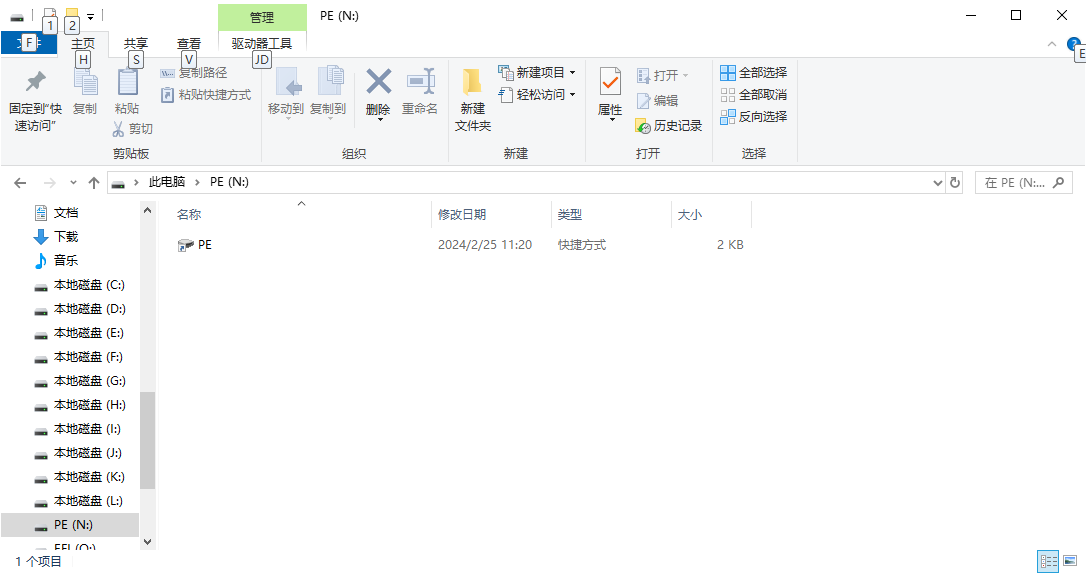Click the Manage (管理) contextual tab
Image resolution: width=1086 pixels, height=574 pixels.
262,17
